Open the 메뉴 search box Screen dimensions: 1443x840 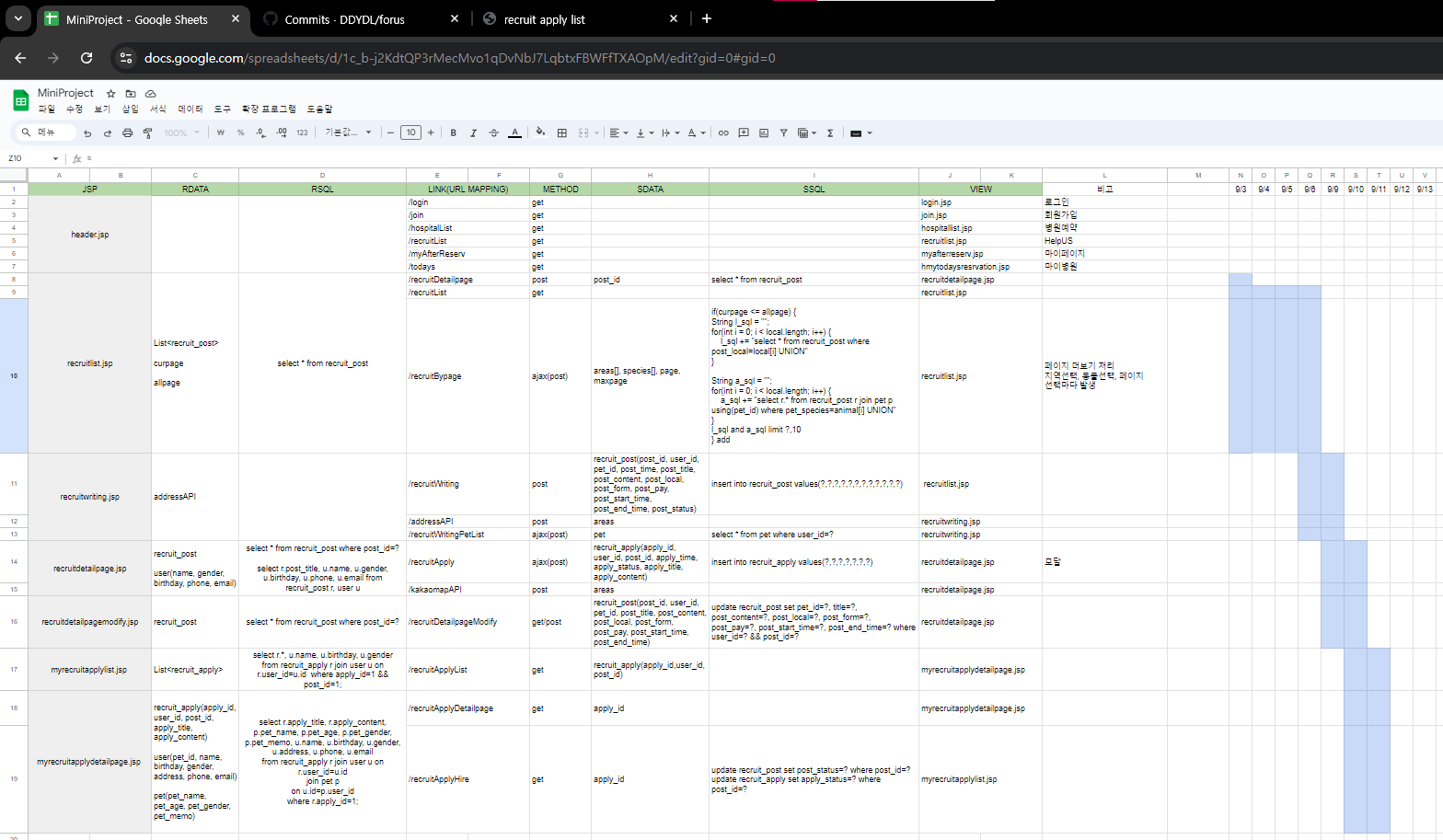point(46,133)
